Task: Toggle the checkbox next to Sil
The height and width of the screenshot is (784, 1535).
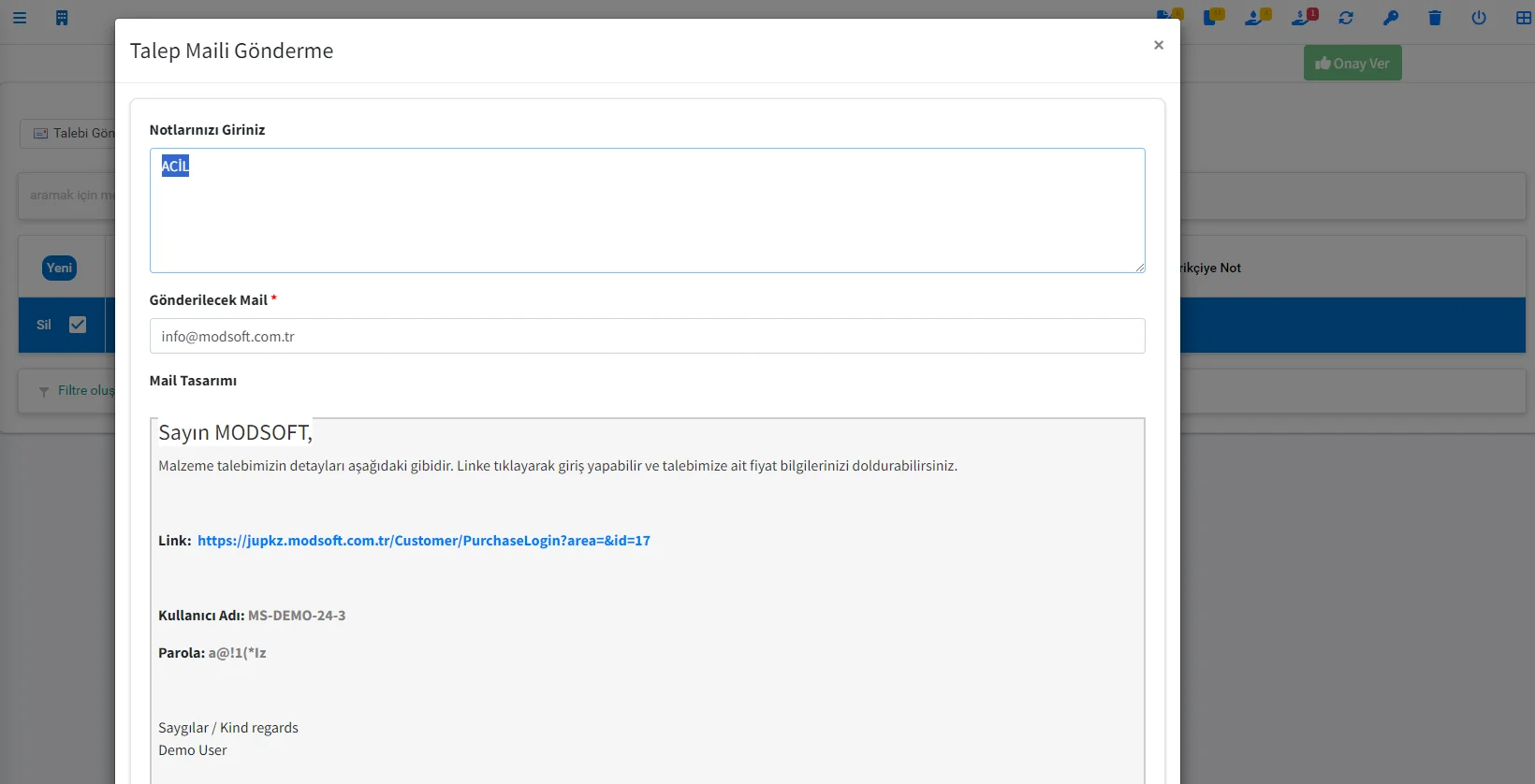Action: point(78,325)
